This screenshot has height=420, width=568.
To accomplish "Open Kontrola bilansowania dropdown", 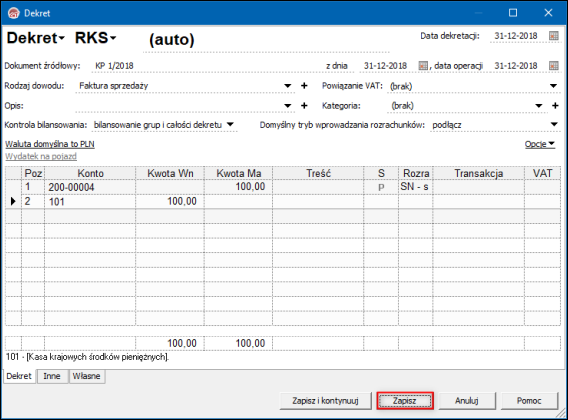I will (x=230, y=125).
